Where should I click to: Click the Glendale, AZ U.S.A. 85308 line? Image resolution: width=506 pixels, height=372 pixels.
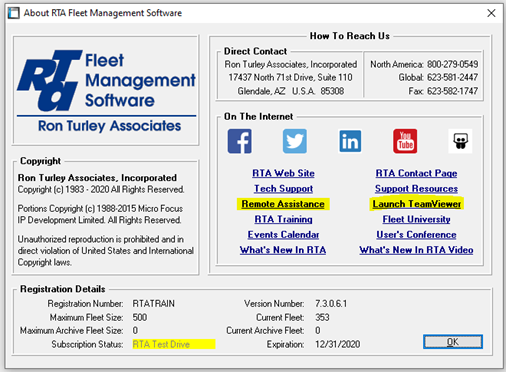pos(291,91)
